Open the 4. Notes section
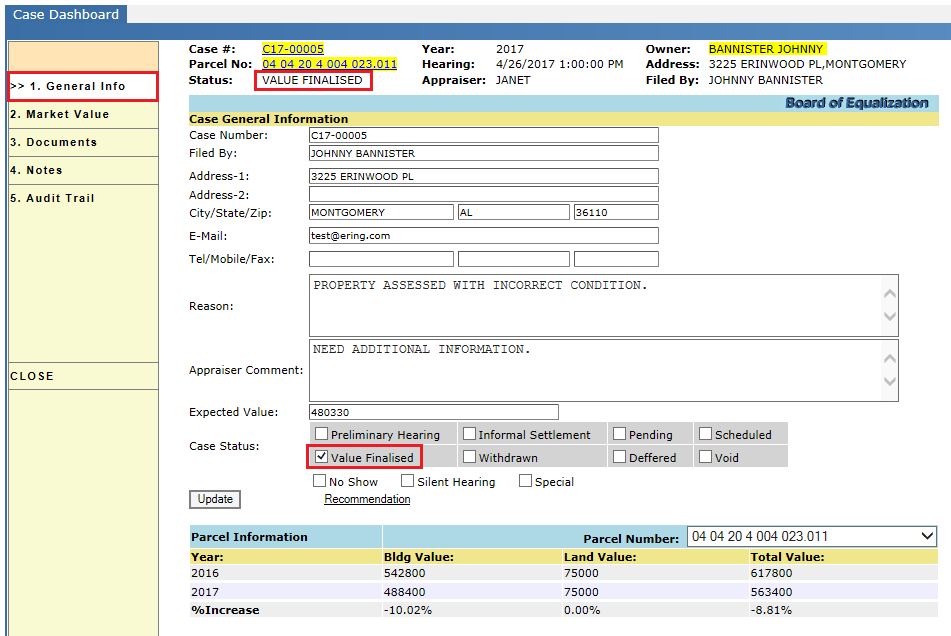The width and height of the screenshot is (951, 636). click(x=83, y=170)
